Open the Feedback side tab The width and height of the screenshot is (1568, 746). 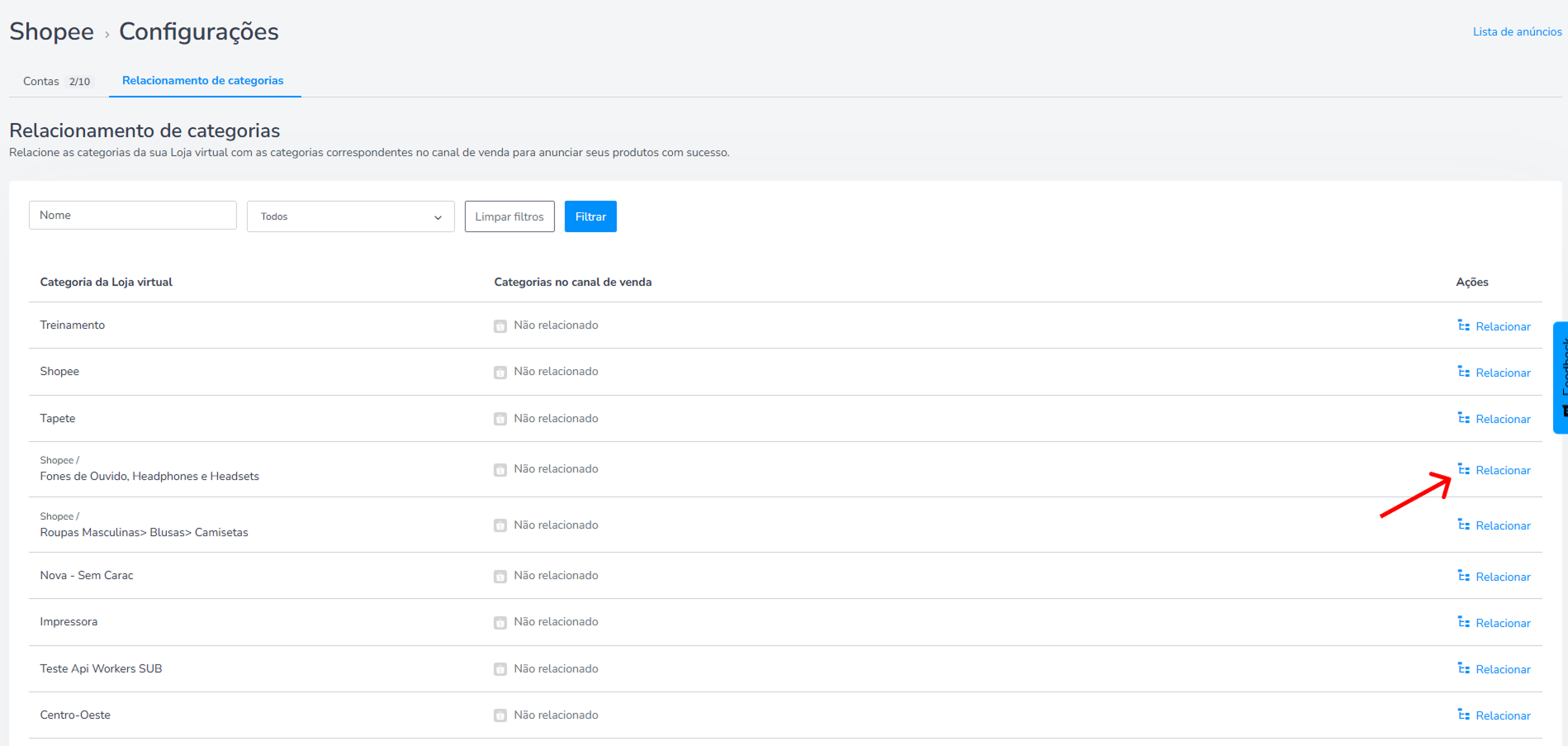point(1561,378)
